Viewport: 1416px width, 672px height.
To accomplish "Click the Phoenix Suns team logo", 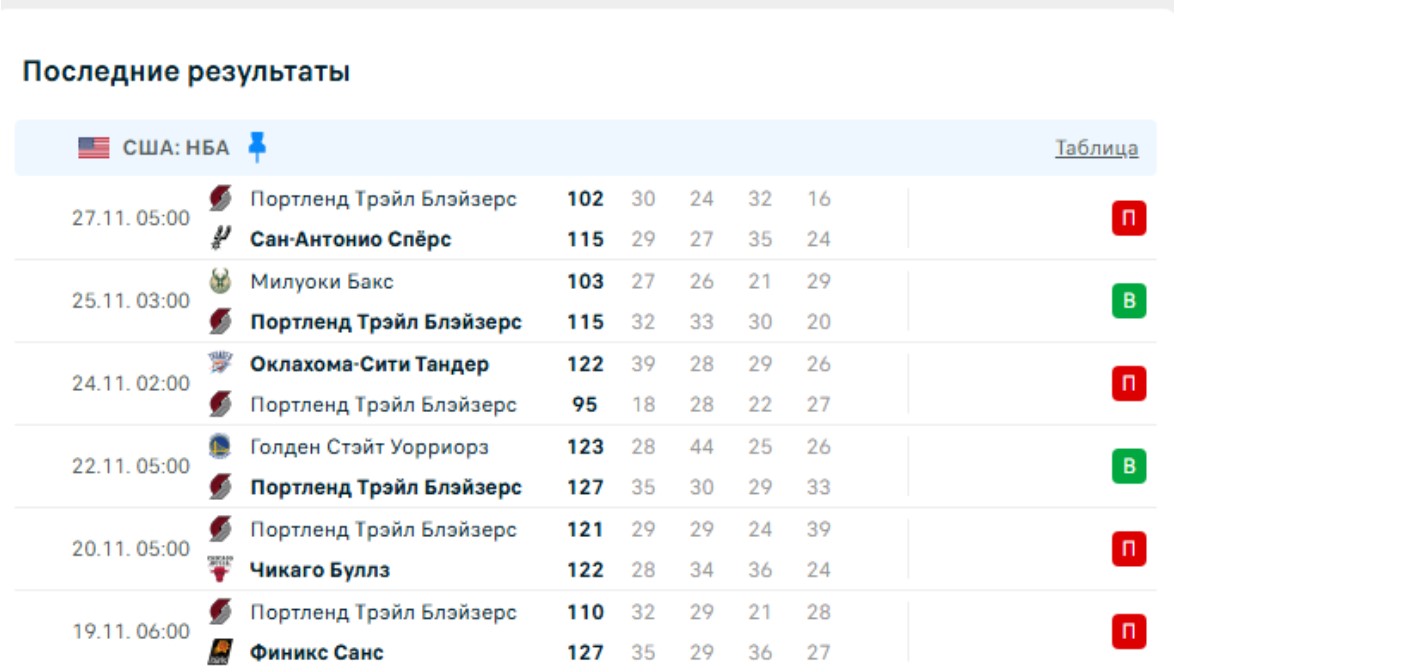I will [220, 653].
